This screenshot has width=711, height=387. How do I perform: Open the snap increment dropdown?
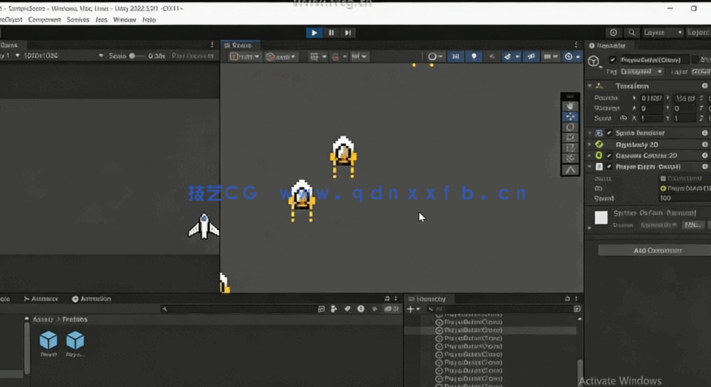point(359,56)
